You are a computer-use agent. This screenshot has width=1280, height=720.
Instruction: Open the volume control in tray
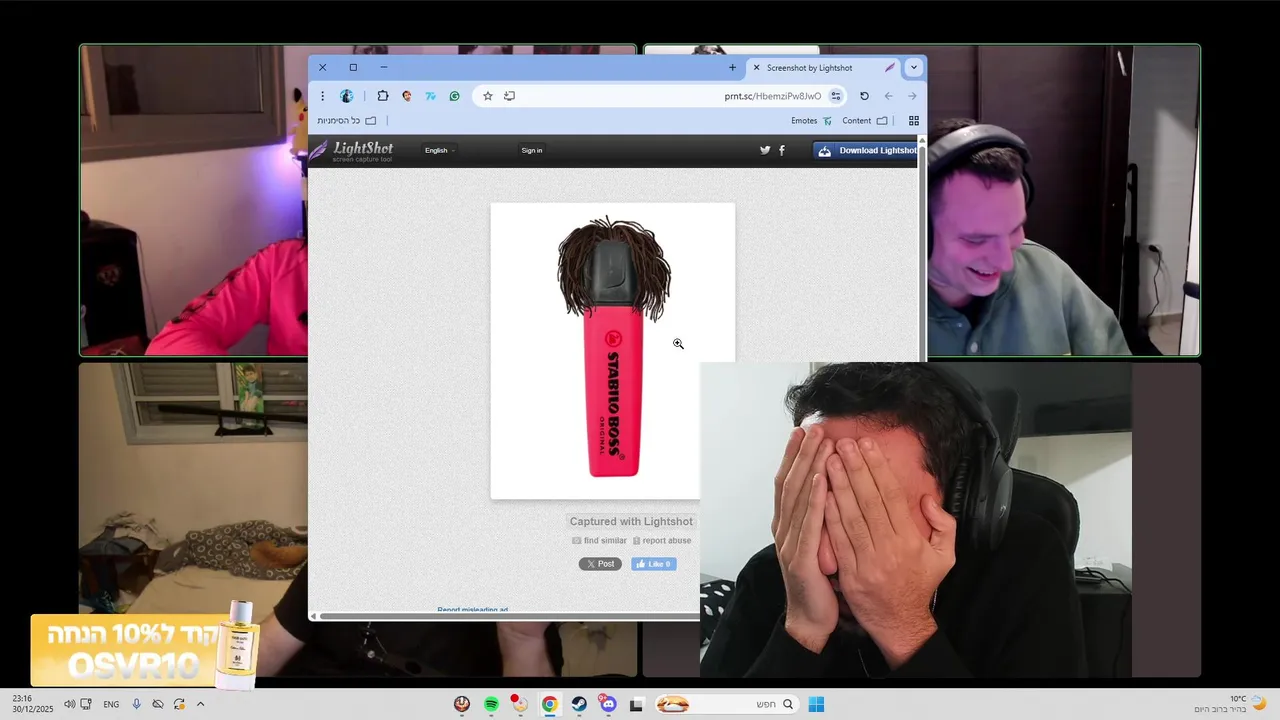[x=69, y=704]
